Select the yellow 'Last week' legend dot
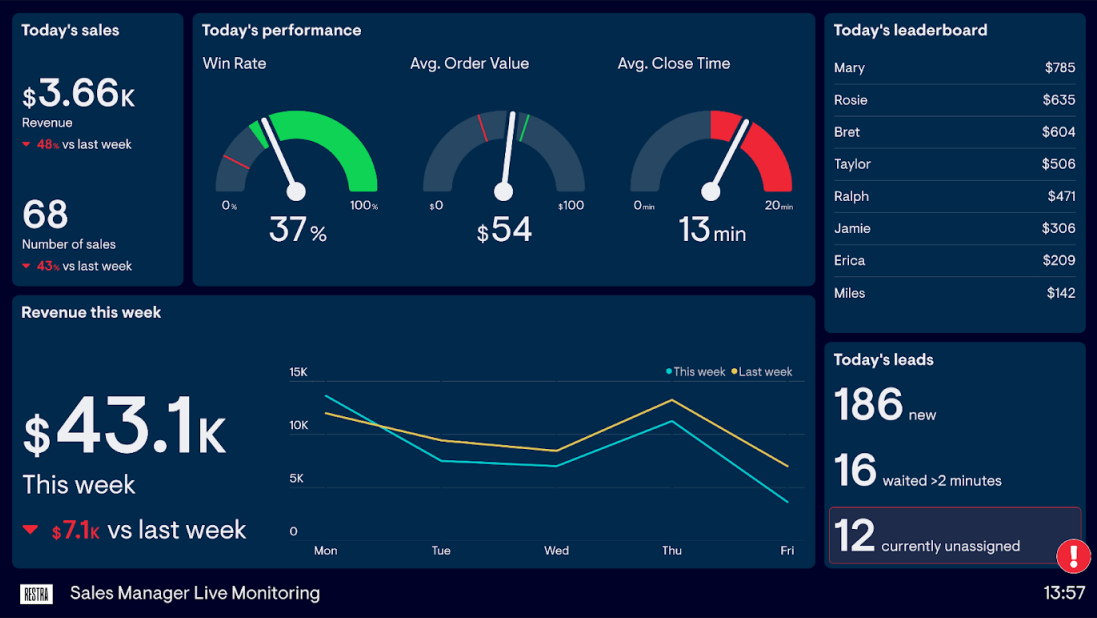 pos(734,372)
